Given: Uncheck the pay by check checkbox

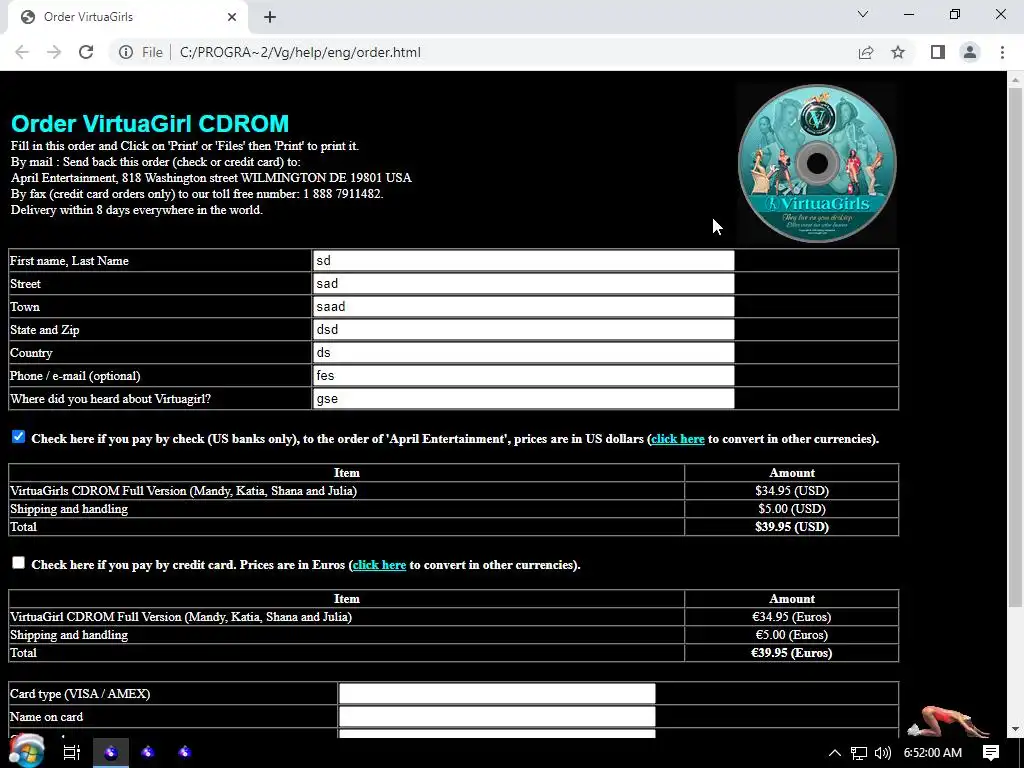Looking at the screenshot, I should click(x=18, y=437).
